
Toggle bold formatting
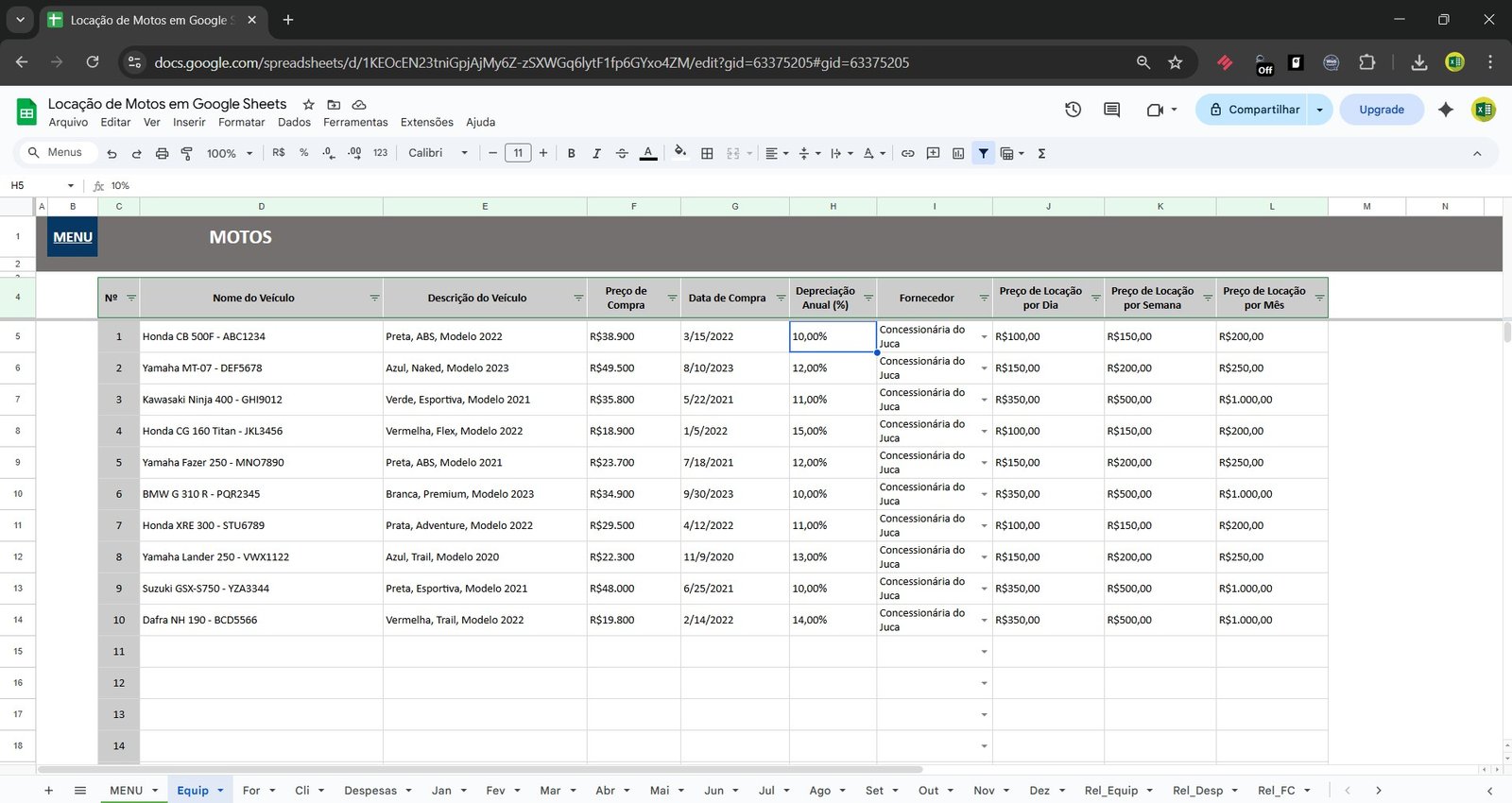click(x=571, y=153)
